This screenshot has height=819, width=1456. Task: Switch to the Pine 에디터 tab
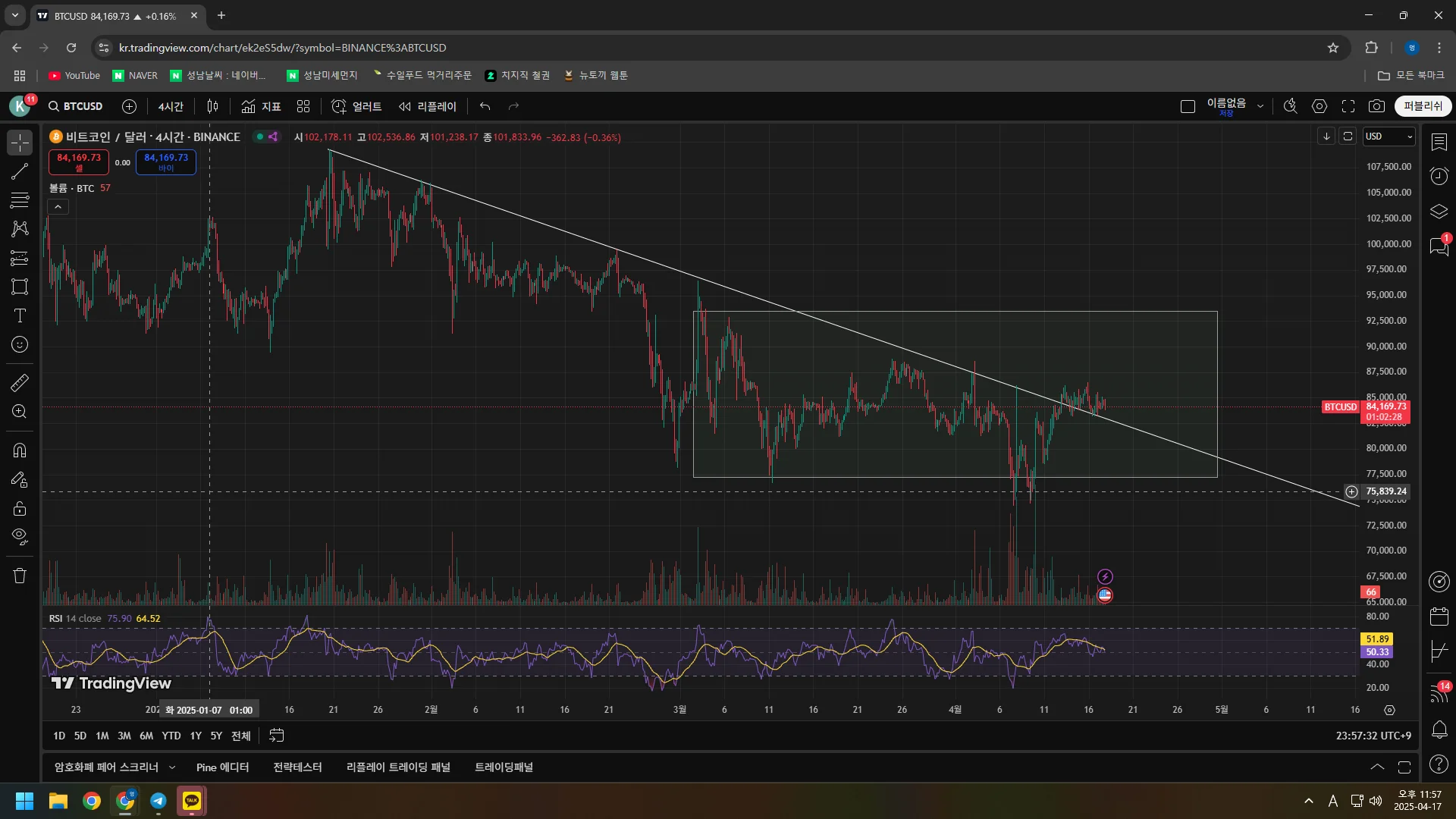coord(222,767)
